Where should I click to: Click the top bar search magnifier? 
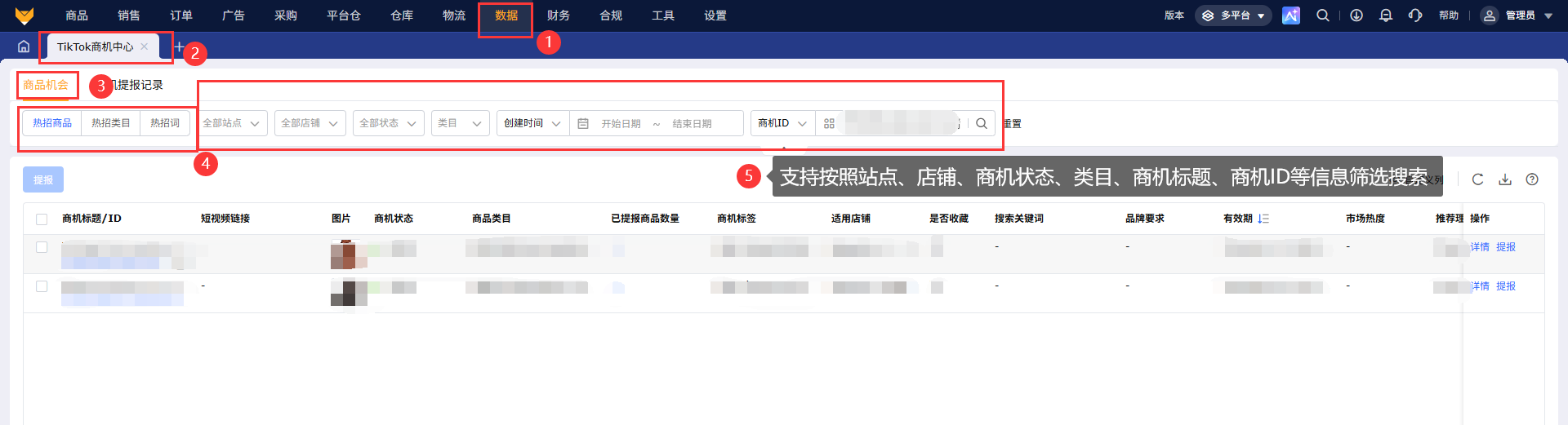1323,15
